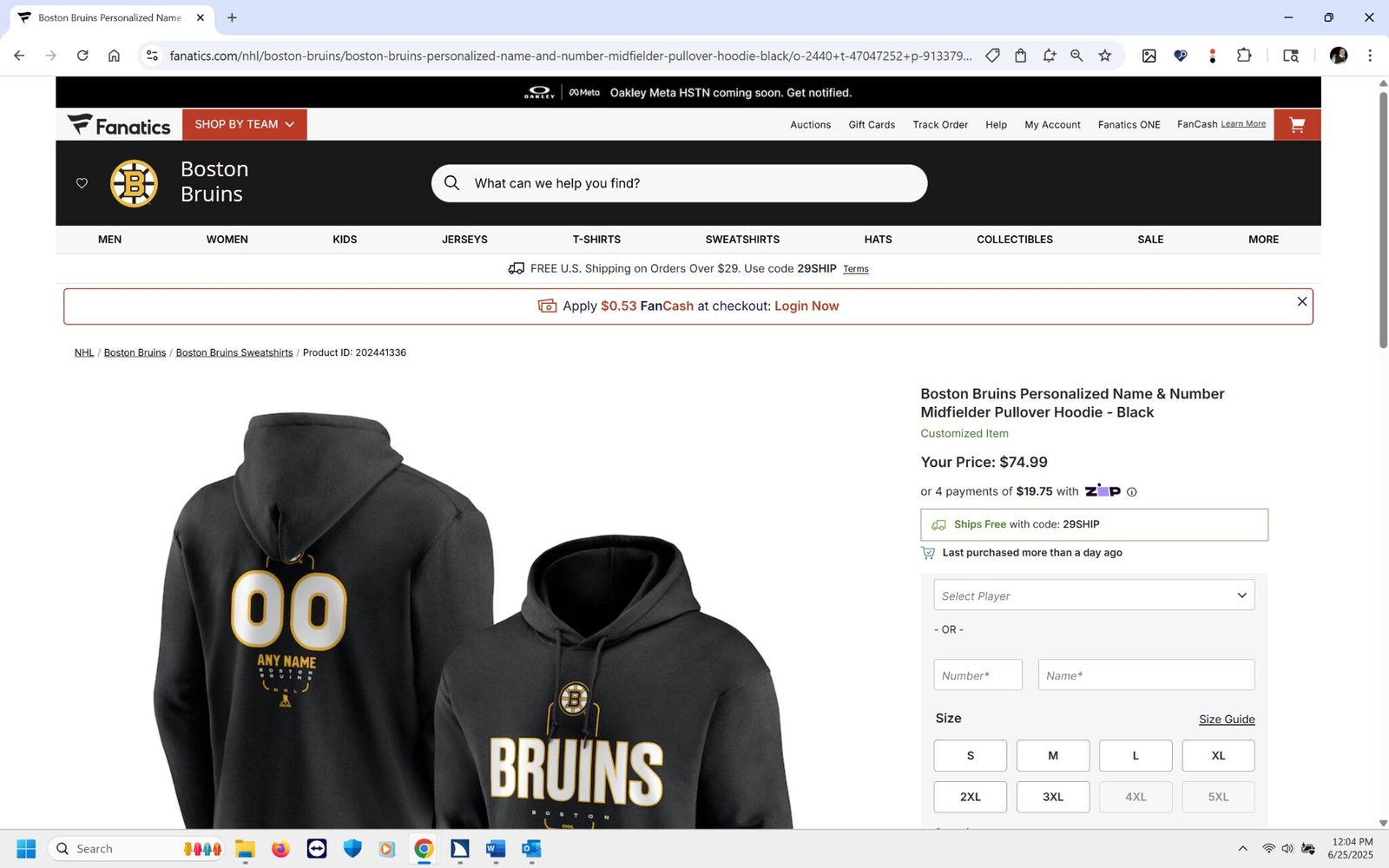Open Chrome extensions puzzle icon
Viewport: 1389px width, 868px height.
click(1244, 56)
